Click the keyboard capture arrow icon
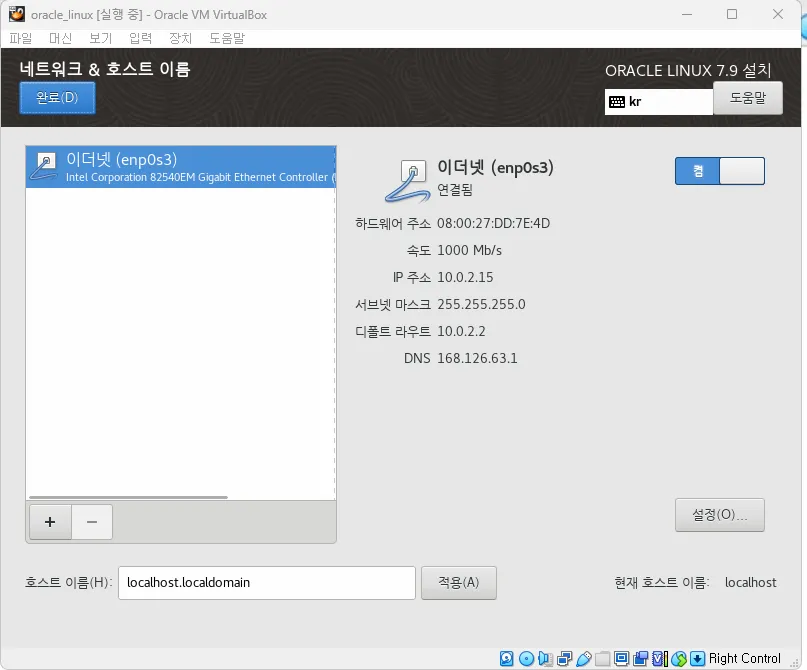The width and height of the screenshot is (807, 670). tap(697, 658)
